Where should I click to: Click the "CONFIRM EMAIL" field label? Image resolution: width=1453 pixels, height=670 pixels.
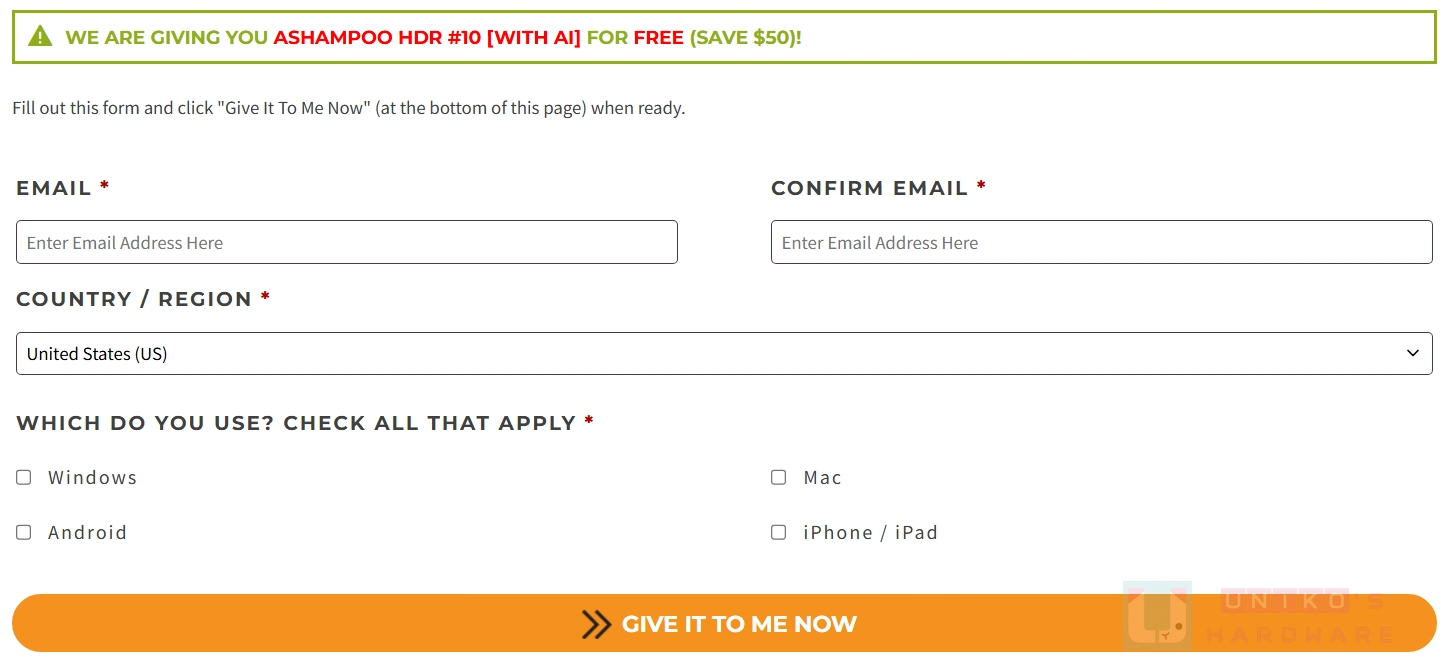tap(869, 188)
